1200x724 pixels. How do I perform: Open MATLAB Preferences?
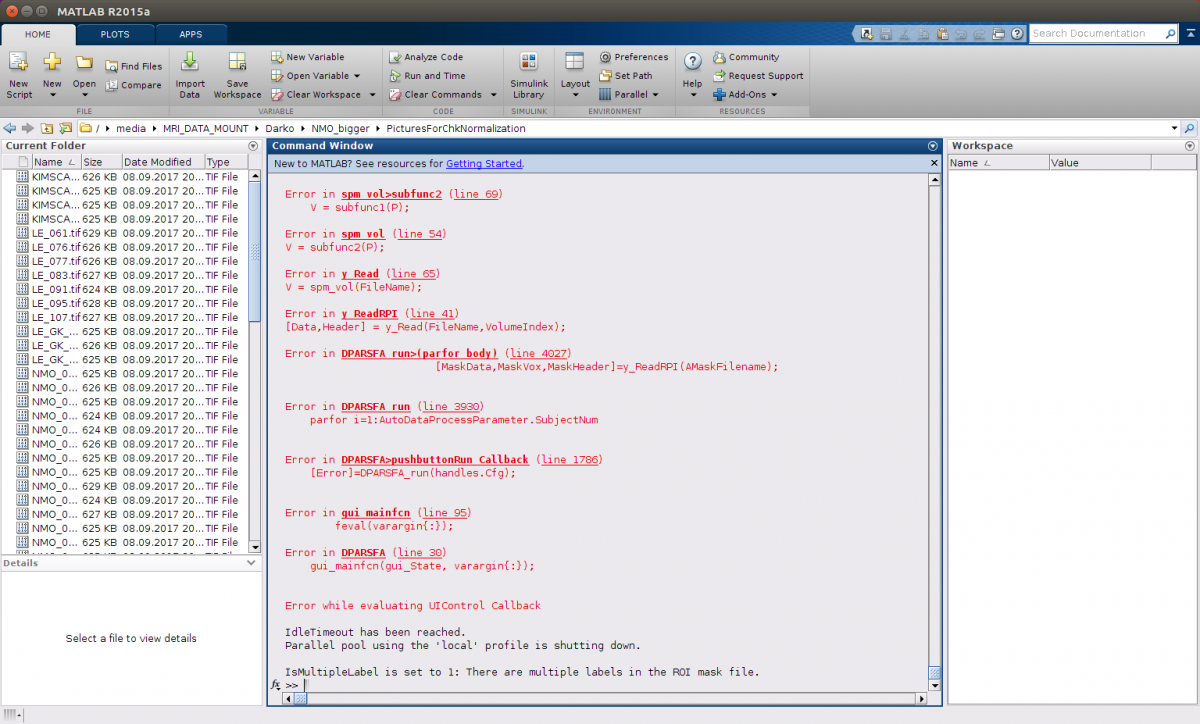(x=634, y=57)
